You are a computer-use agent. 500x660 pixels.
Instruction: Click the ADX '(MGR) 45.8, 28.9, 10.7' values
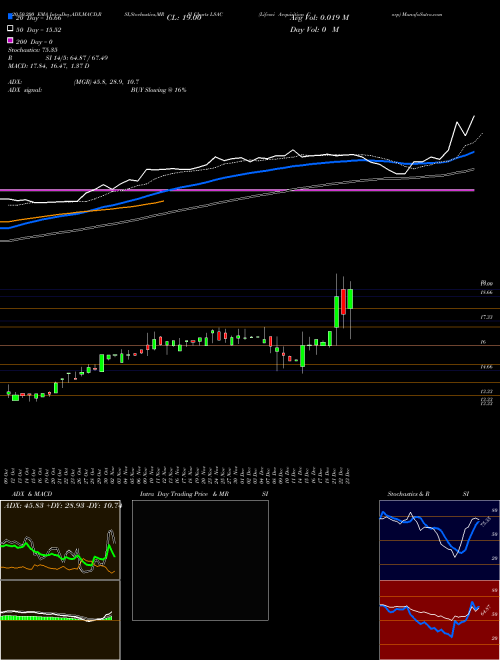tap(106, 82)
